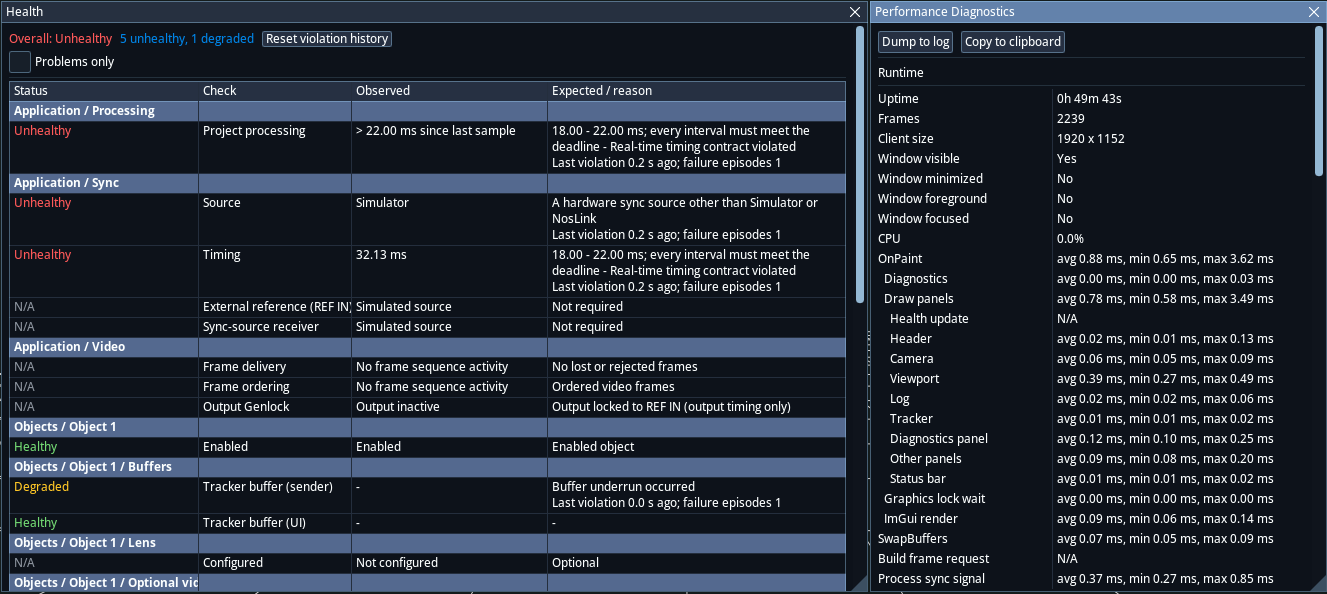Click the Degraded Tracker buffer (sender) row

(x=427, y=495)
